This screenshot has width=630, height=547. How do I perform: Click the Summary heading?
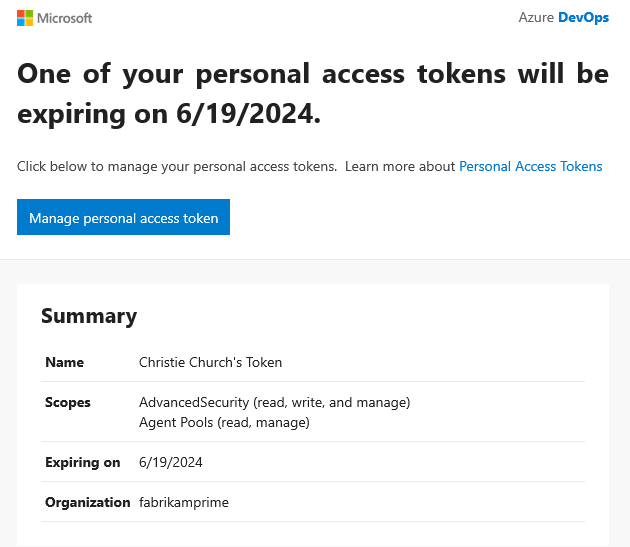[89, 316]
